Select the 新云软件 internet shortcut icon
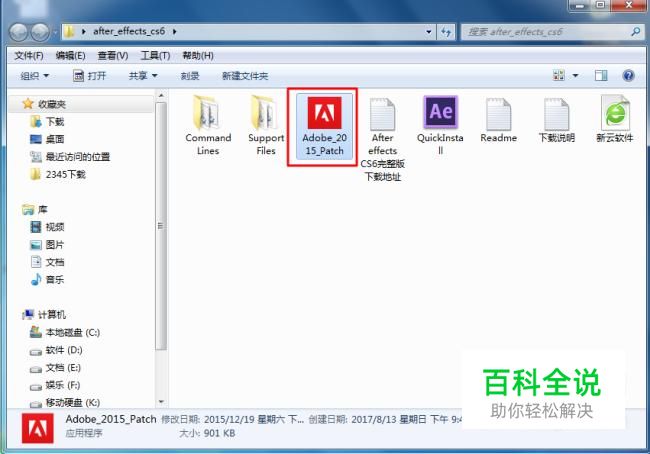The width and height of the screenshot is (650, 454). pyautogui.click(x=615, y=113)
